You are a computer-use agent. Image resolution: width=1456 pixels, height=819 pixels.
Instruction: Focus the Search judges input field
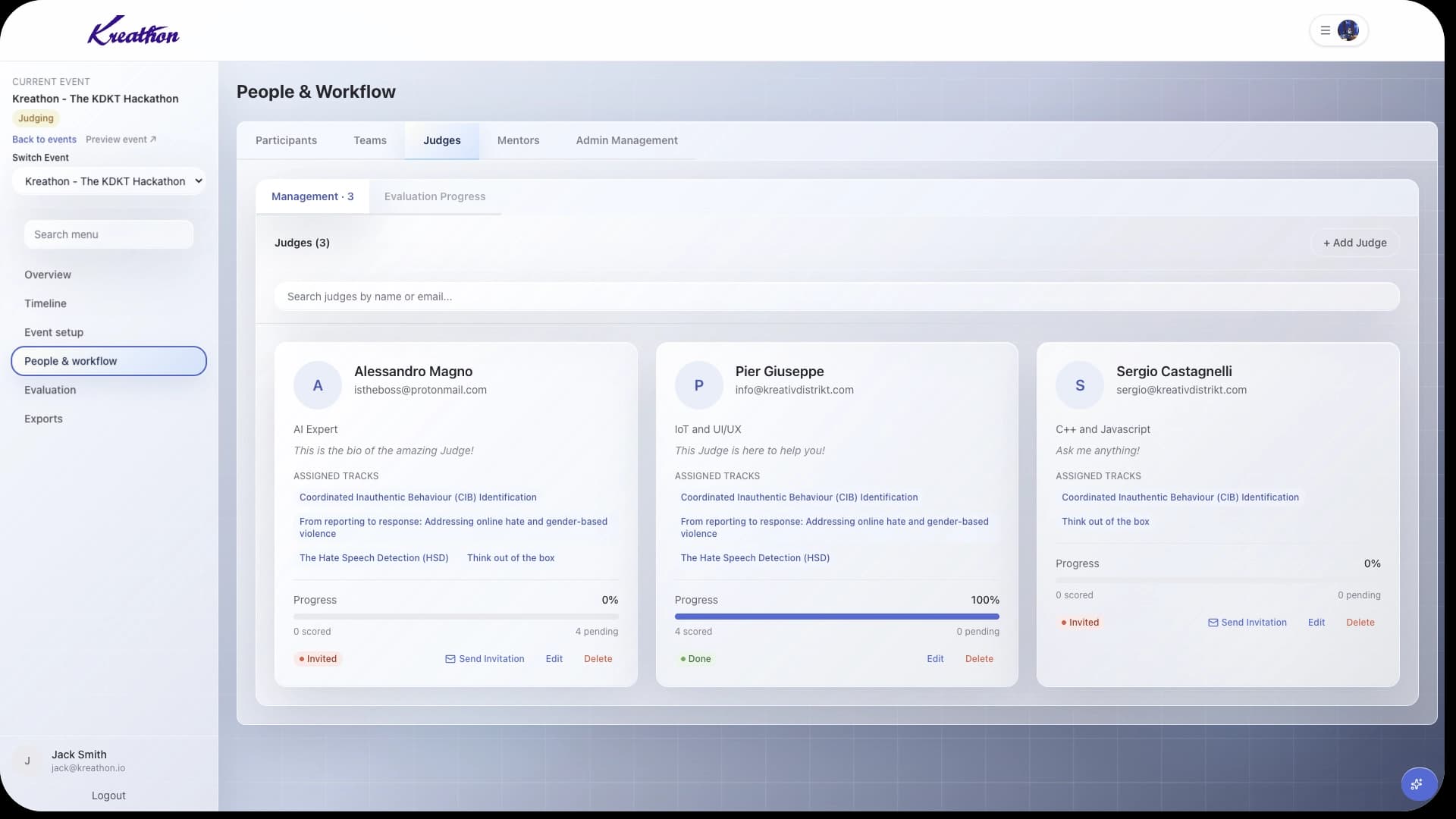click(x=836, y=297)
